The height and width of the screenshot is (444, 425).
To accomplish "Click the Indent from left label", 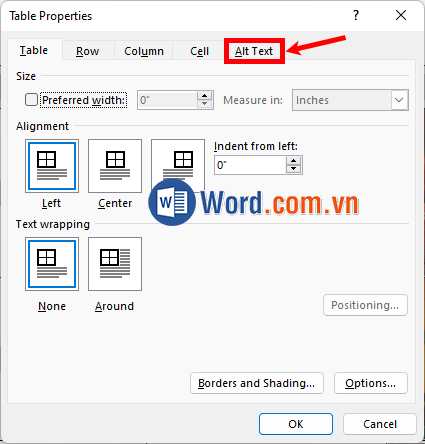I will pyautogui.click(x=256, y=146).
